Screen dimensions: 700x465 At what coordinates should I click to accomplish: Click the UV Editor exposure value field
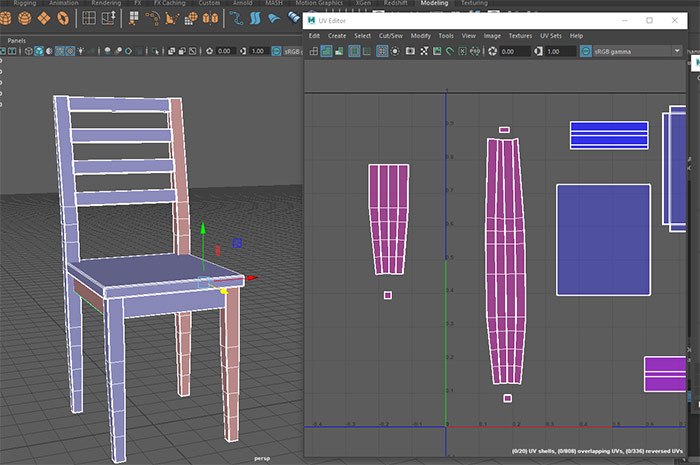coord(510,51)
